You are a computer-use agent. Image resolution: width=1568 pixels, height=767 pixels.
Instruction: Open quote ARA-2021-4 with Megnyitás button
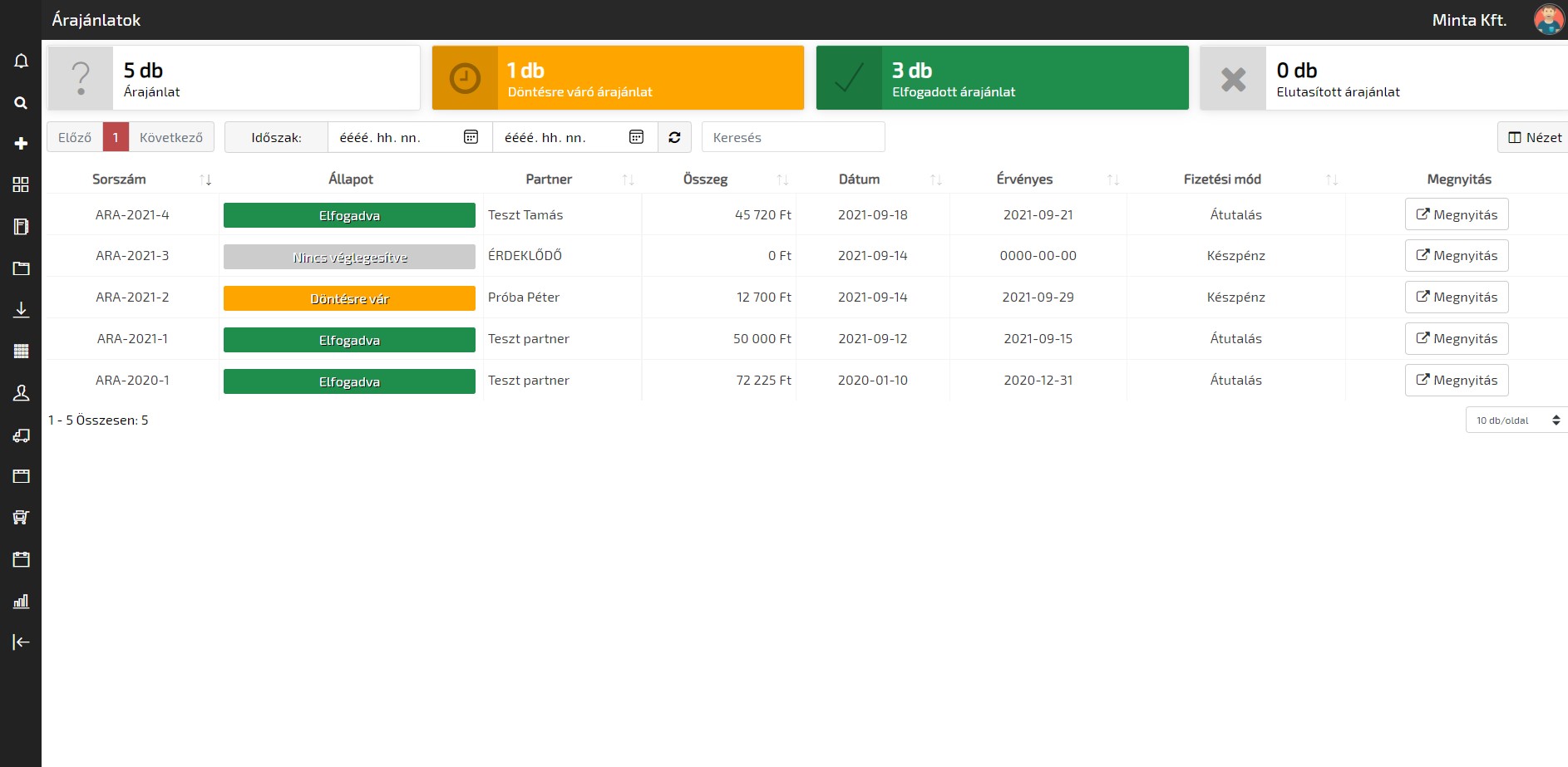pos(1456,214)
